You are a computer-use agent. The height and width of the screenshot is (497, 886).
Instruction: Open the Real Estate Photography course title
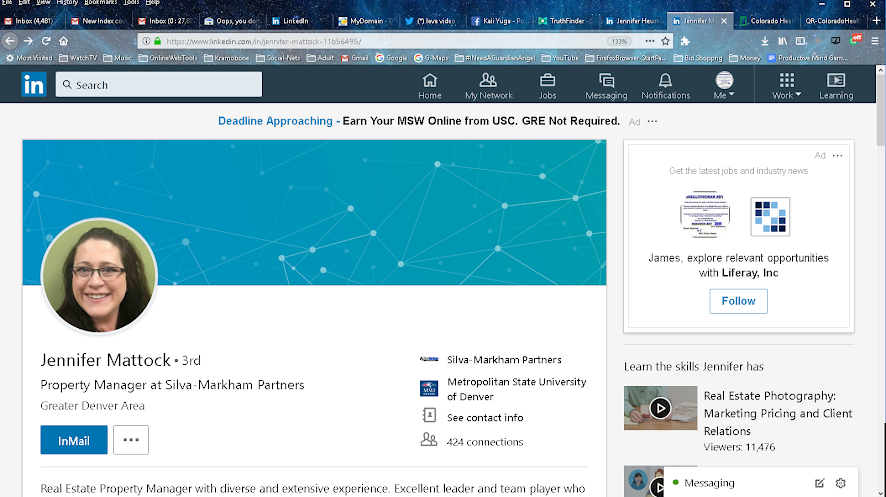[778, 413]
